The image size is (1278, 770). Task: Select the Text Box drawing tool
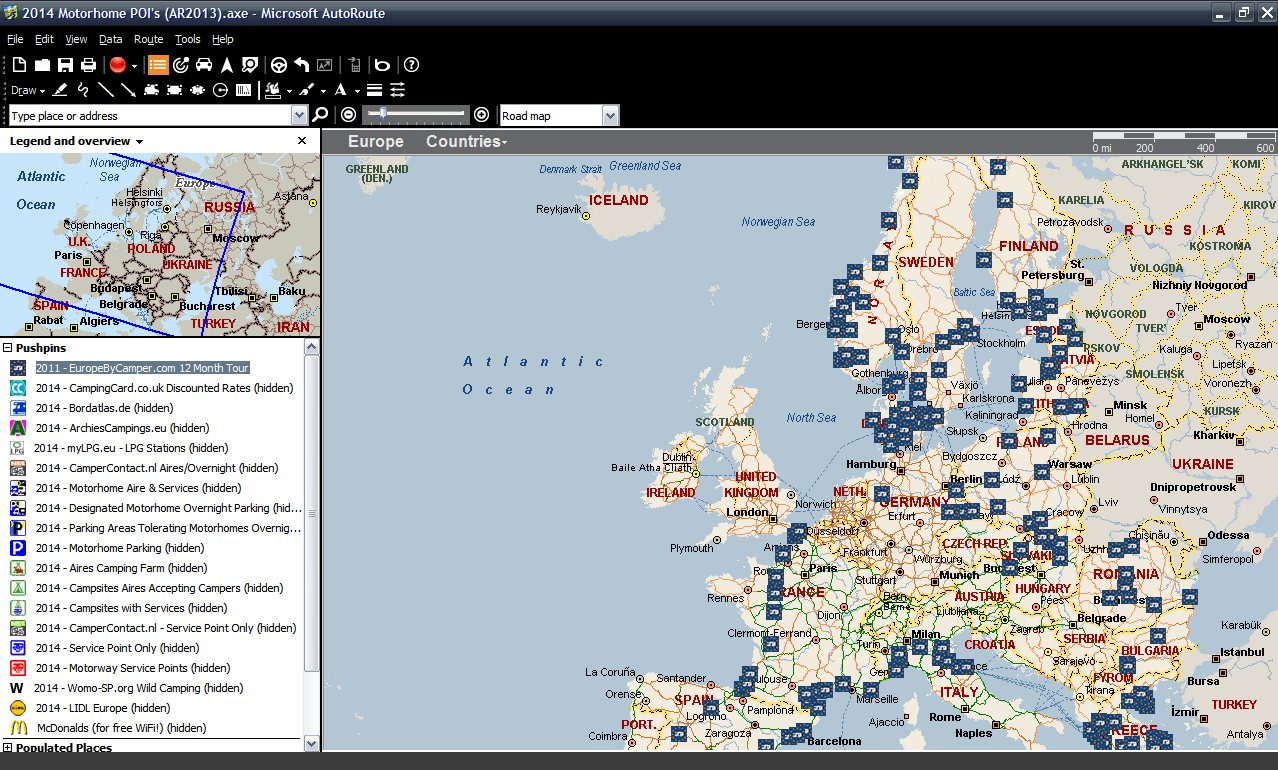point(244,90)
